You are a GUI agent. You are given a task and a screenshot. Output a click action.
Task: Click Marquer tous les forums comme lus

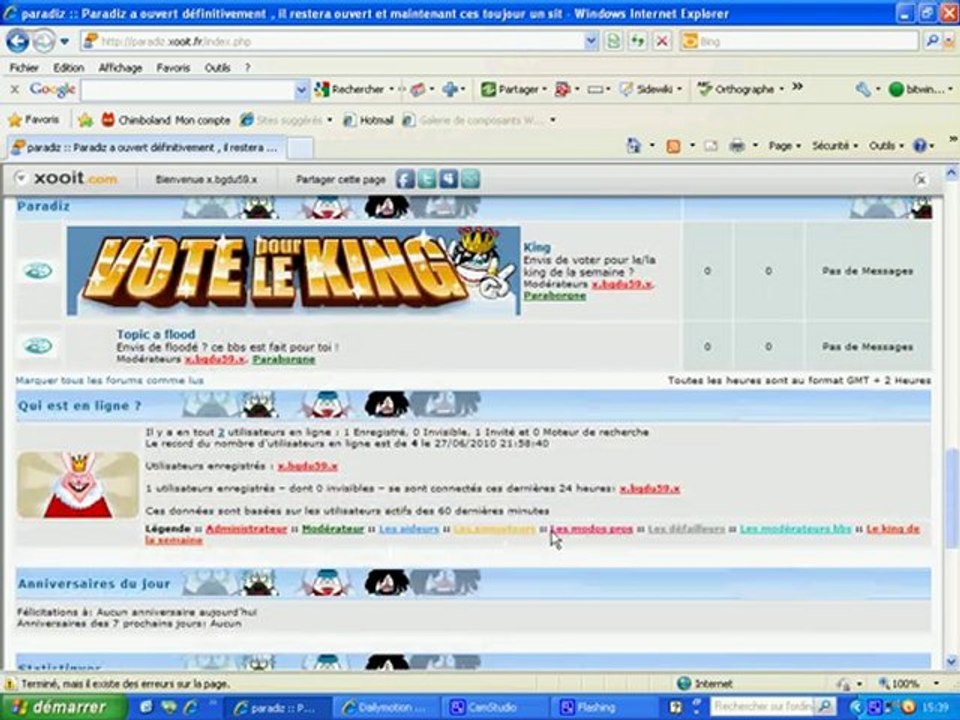tap(110, 380)
